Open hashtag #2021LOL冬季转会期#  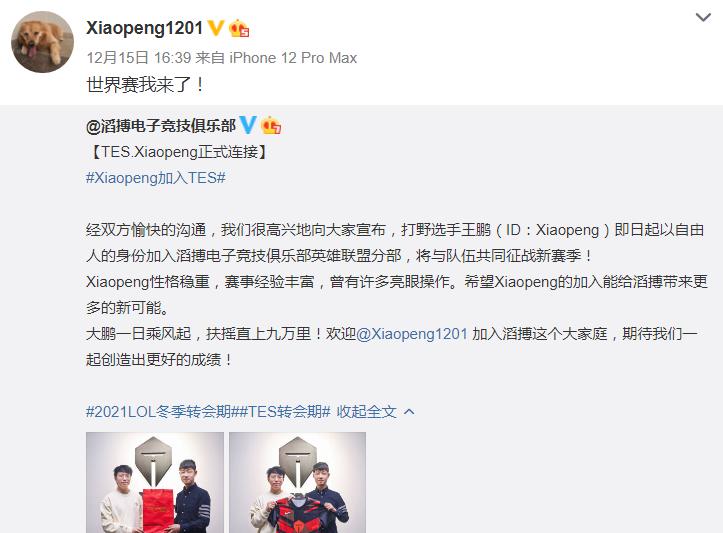point(162,411)
